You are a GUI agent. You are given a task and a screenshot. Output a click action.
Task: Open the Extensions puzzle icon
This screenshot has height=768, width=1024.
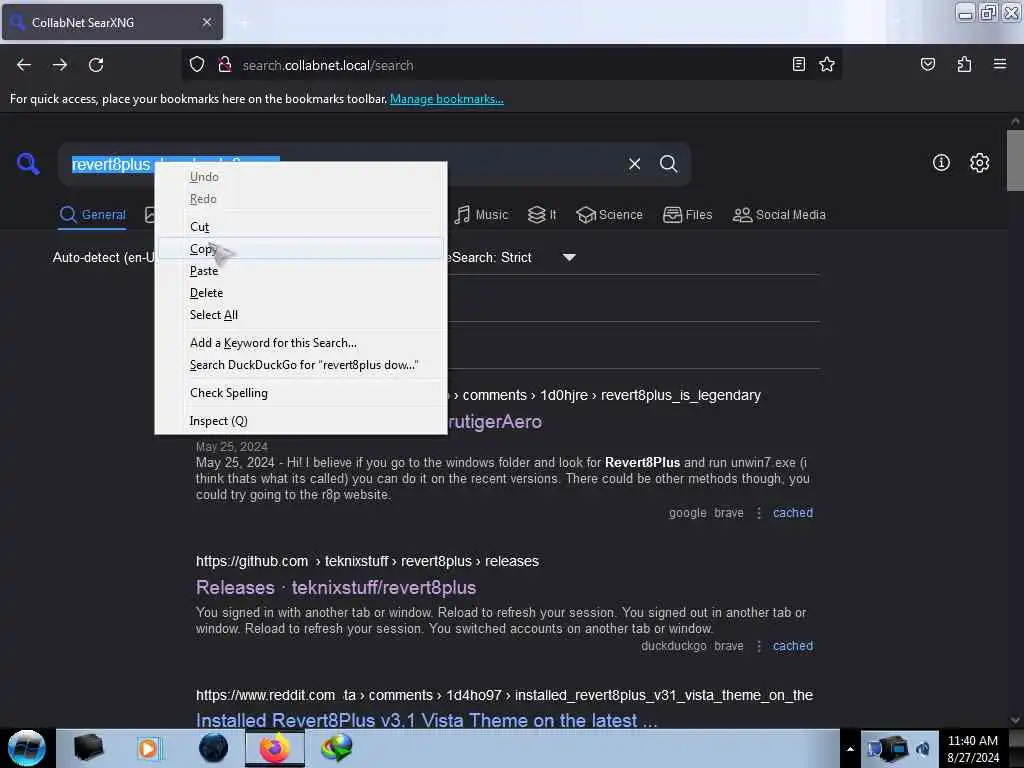tap(964, 64)
